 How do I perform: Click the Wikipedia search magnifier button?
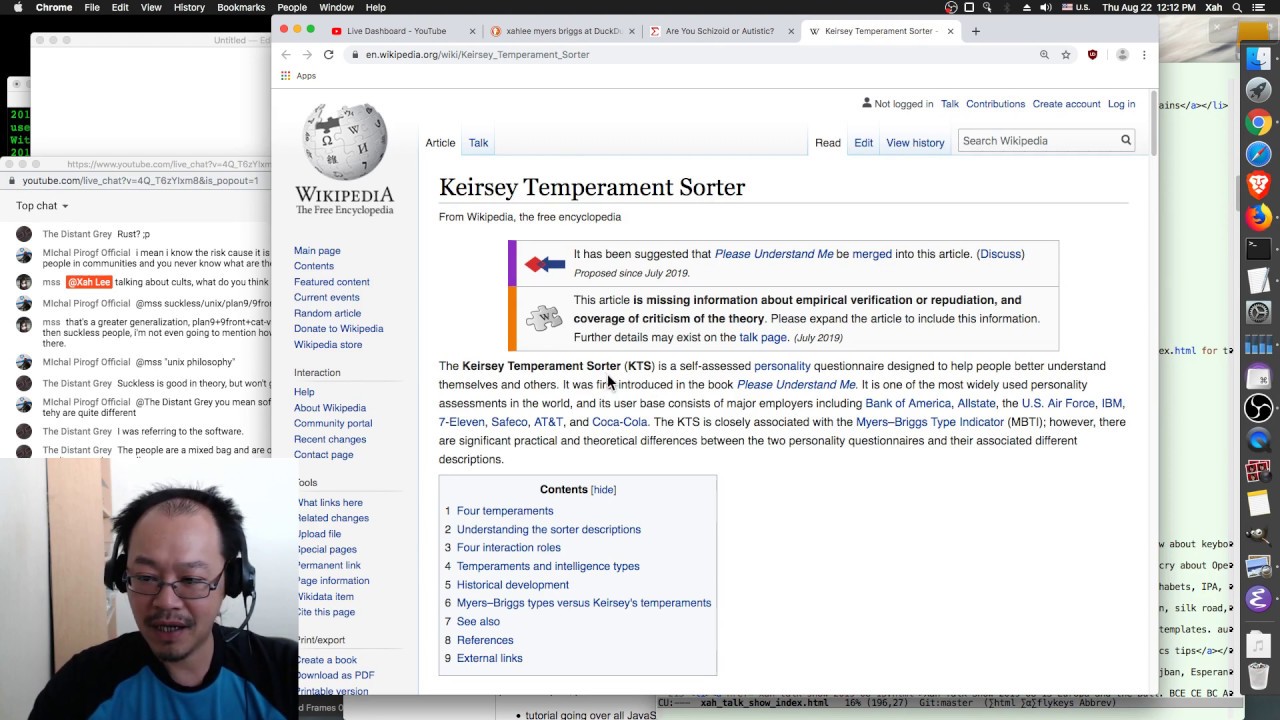1126,141
